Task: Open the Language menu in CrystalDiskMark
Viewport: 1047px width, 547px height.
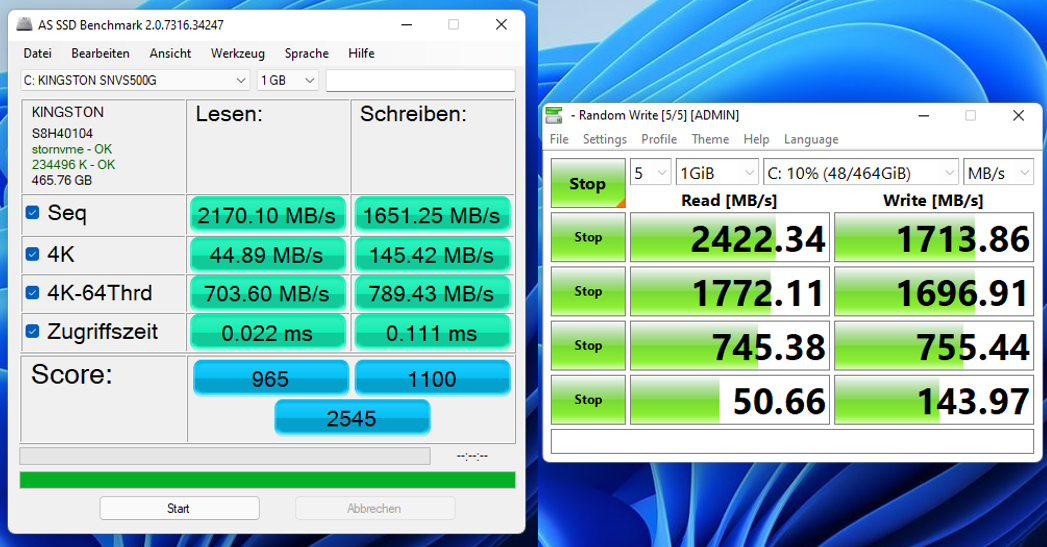Action: (x=811, y=139)
